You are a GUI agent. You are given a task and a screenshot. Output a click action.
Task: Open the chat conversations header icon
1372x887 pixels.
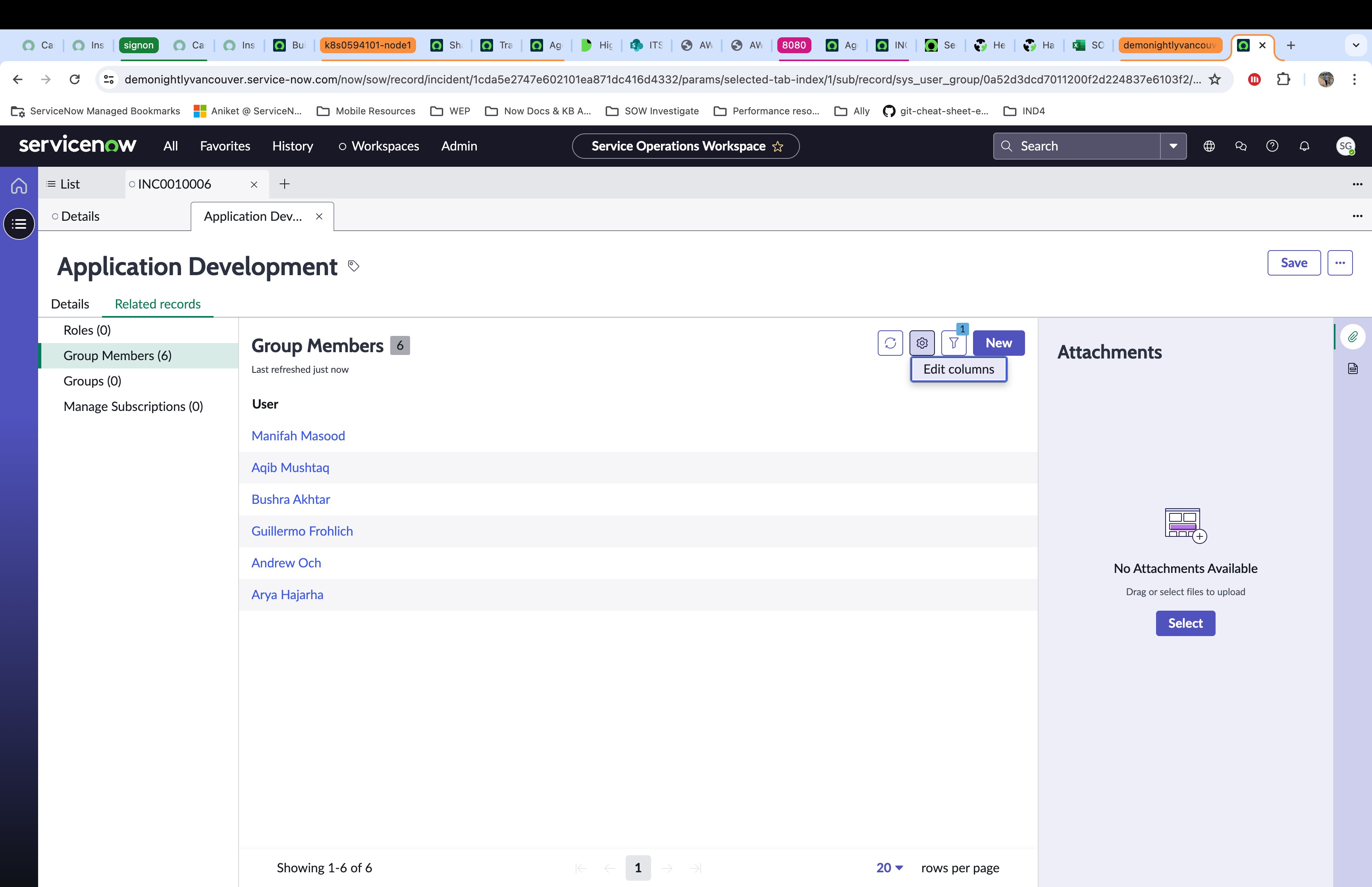coord(1241,146)
